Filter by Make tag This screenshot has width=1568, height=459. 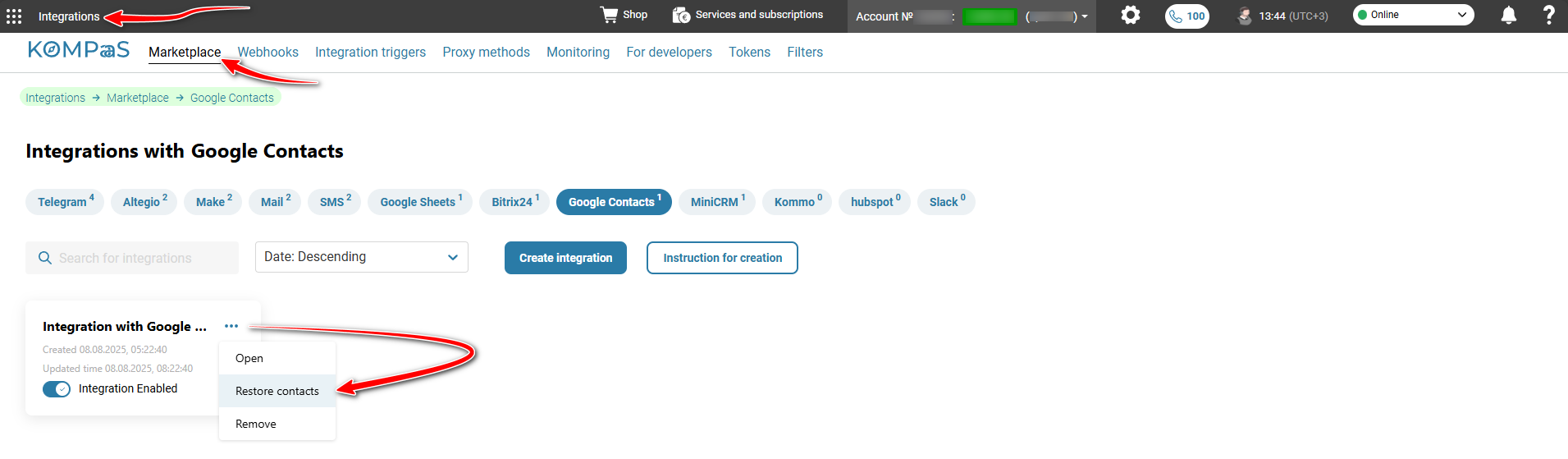(x=213, y=202)
